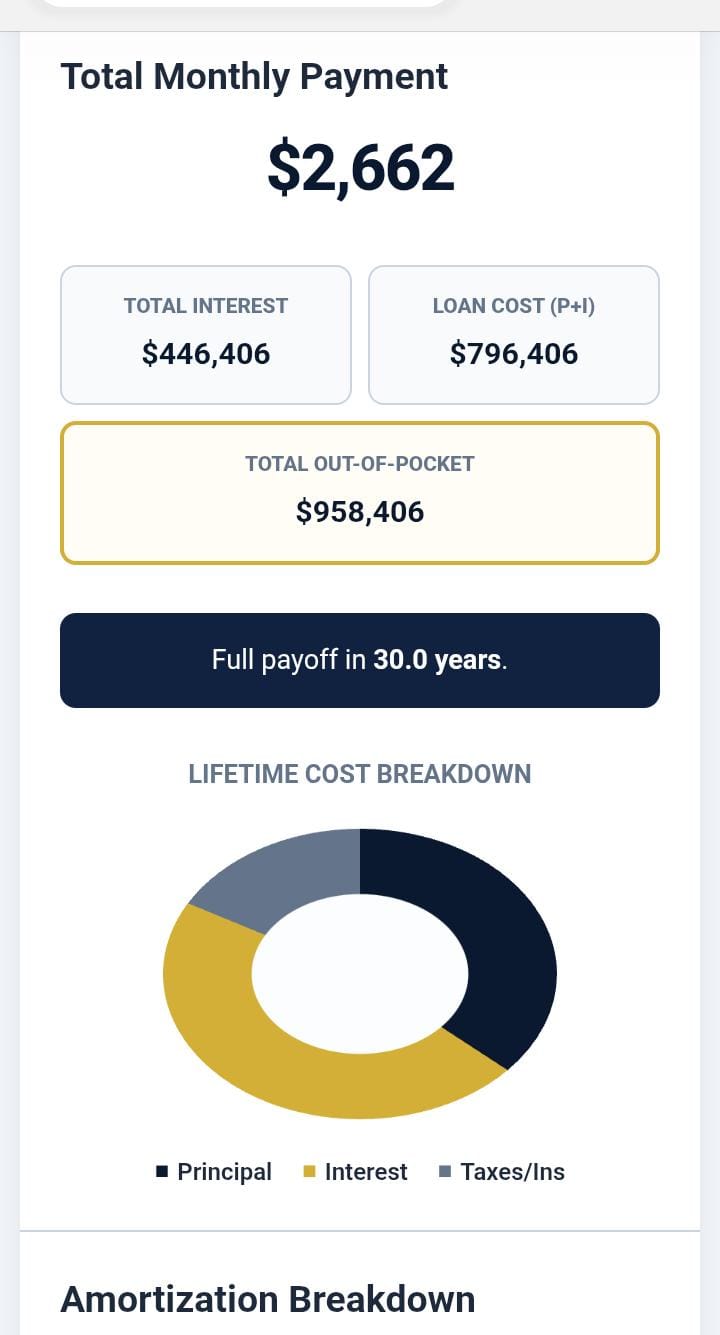720x1335 pixels.
Task: Click the $958,406 out-of-pocket value
Action: click(360, 512)
